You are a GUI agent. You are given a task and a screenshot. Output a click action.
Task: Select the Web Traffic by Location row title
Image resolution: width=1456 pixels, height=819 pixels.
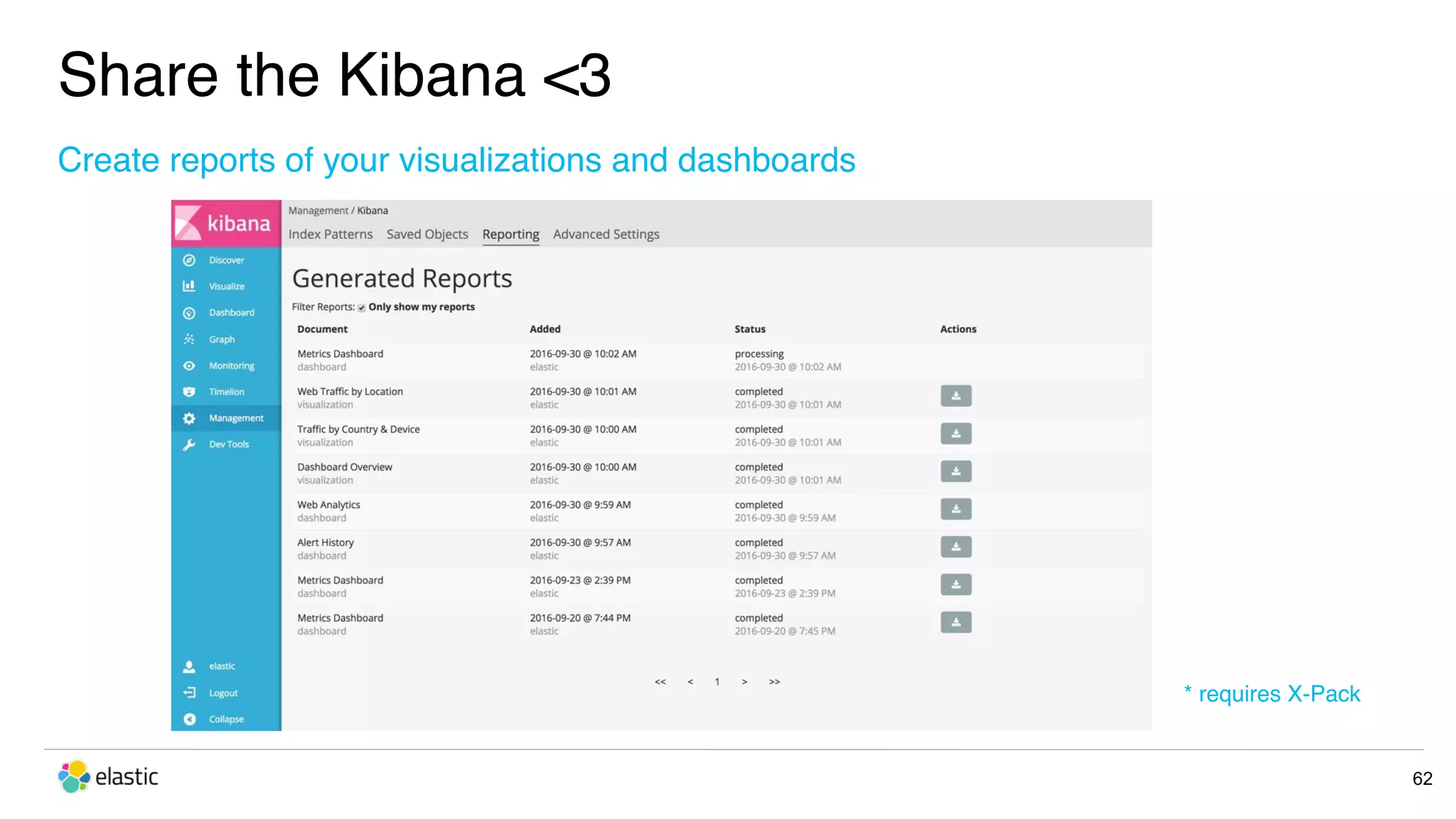tap(350, 392)
